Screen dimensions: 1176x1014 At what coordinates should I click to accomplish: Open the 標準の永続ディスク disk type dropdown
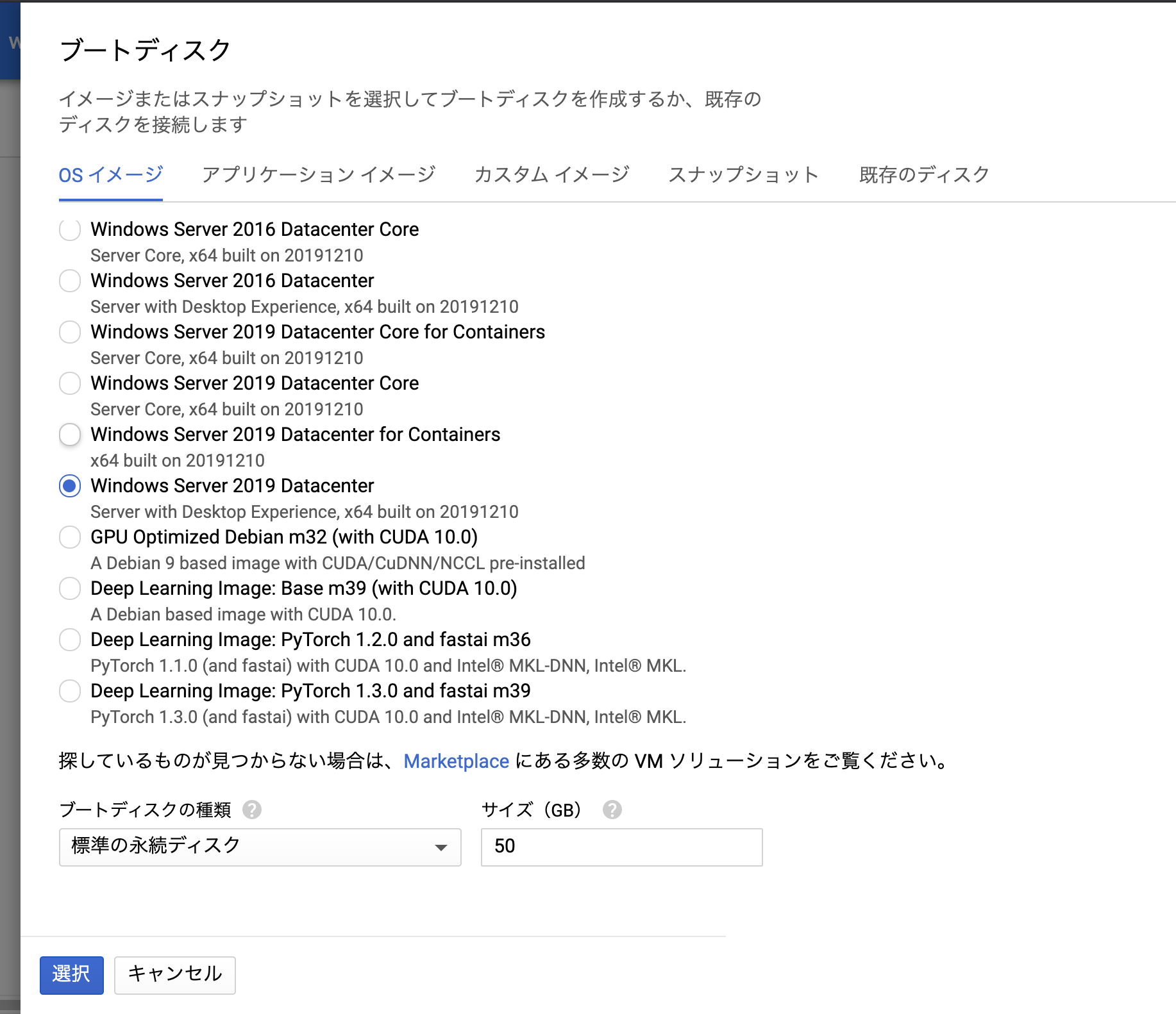(260, 847)
